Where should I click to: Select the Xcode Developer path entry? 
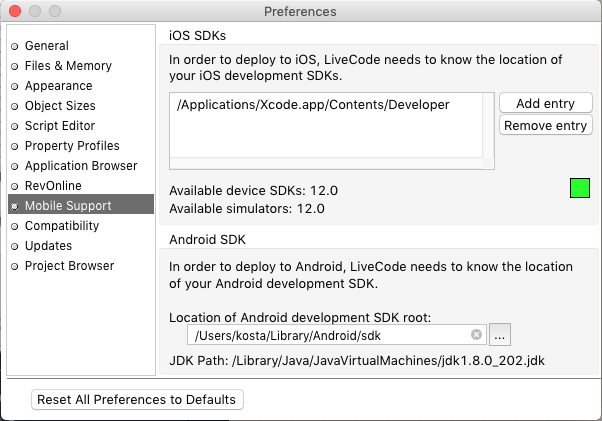point(313,105)
